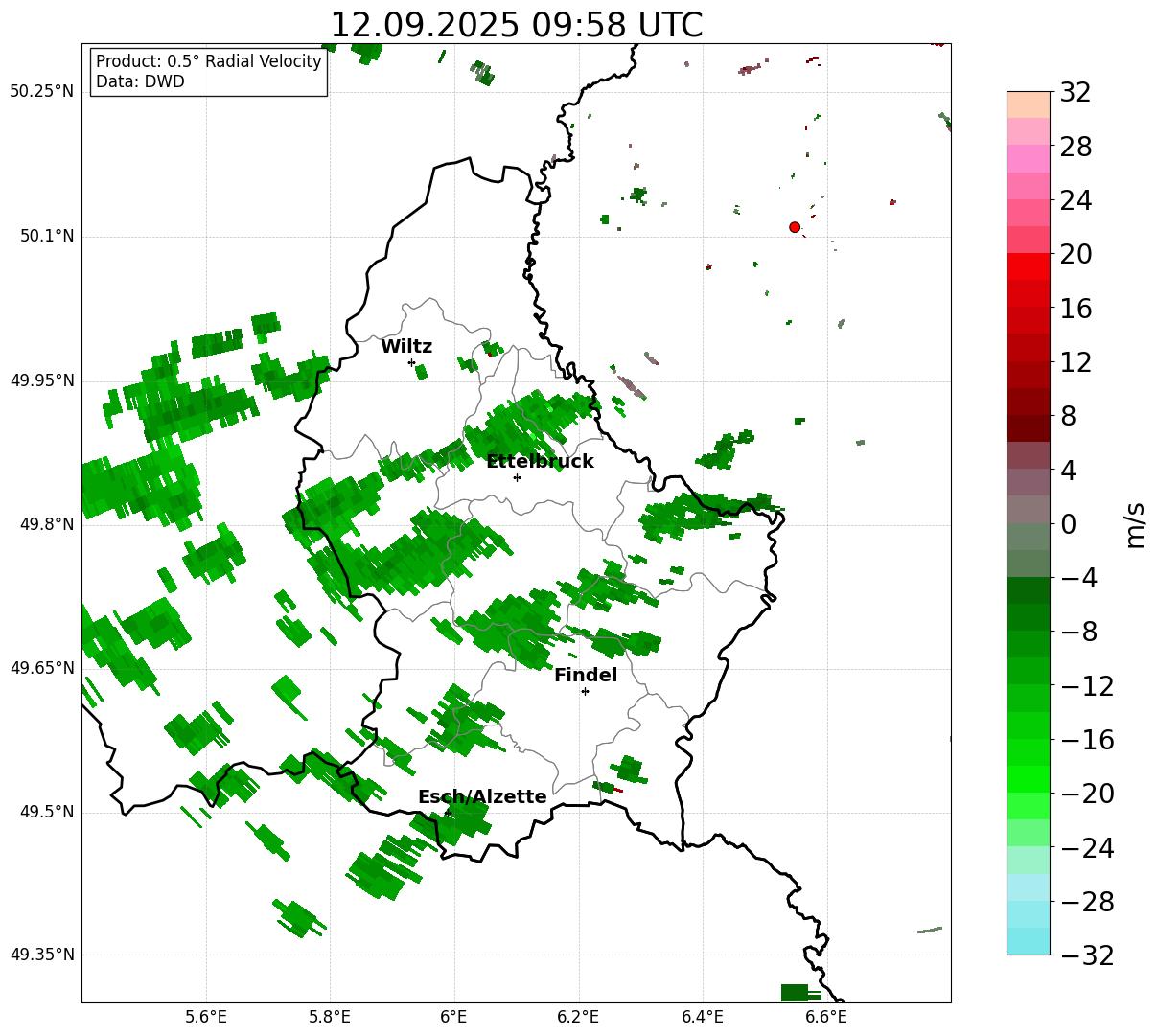Click the −20 colorbar tick label

tap(1087, 794)
